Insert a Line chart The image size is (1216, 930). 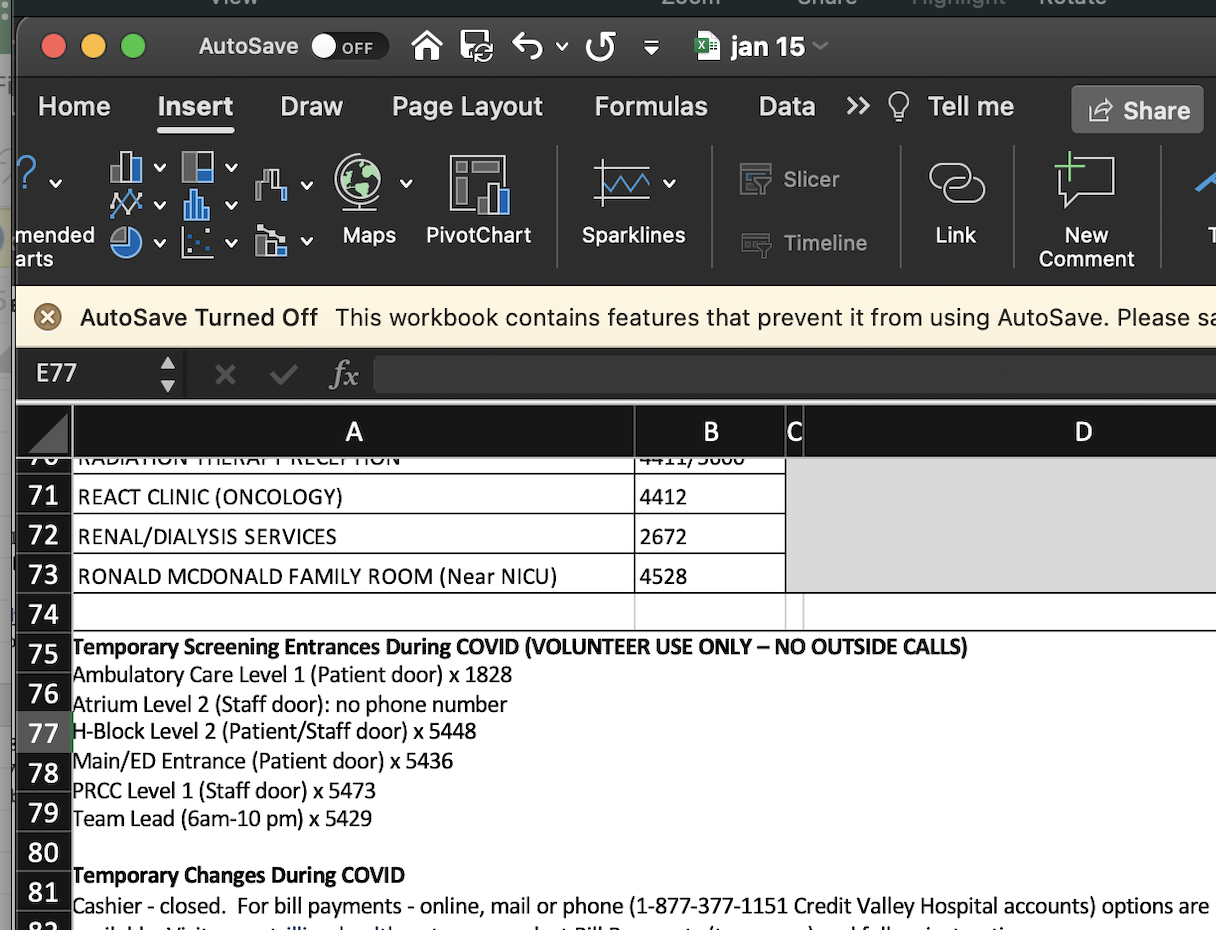(x=126, y=205)
